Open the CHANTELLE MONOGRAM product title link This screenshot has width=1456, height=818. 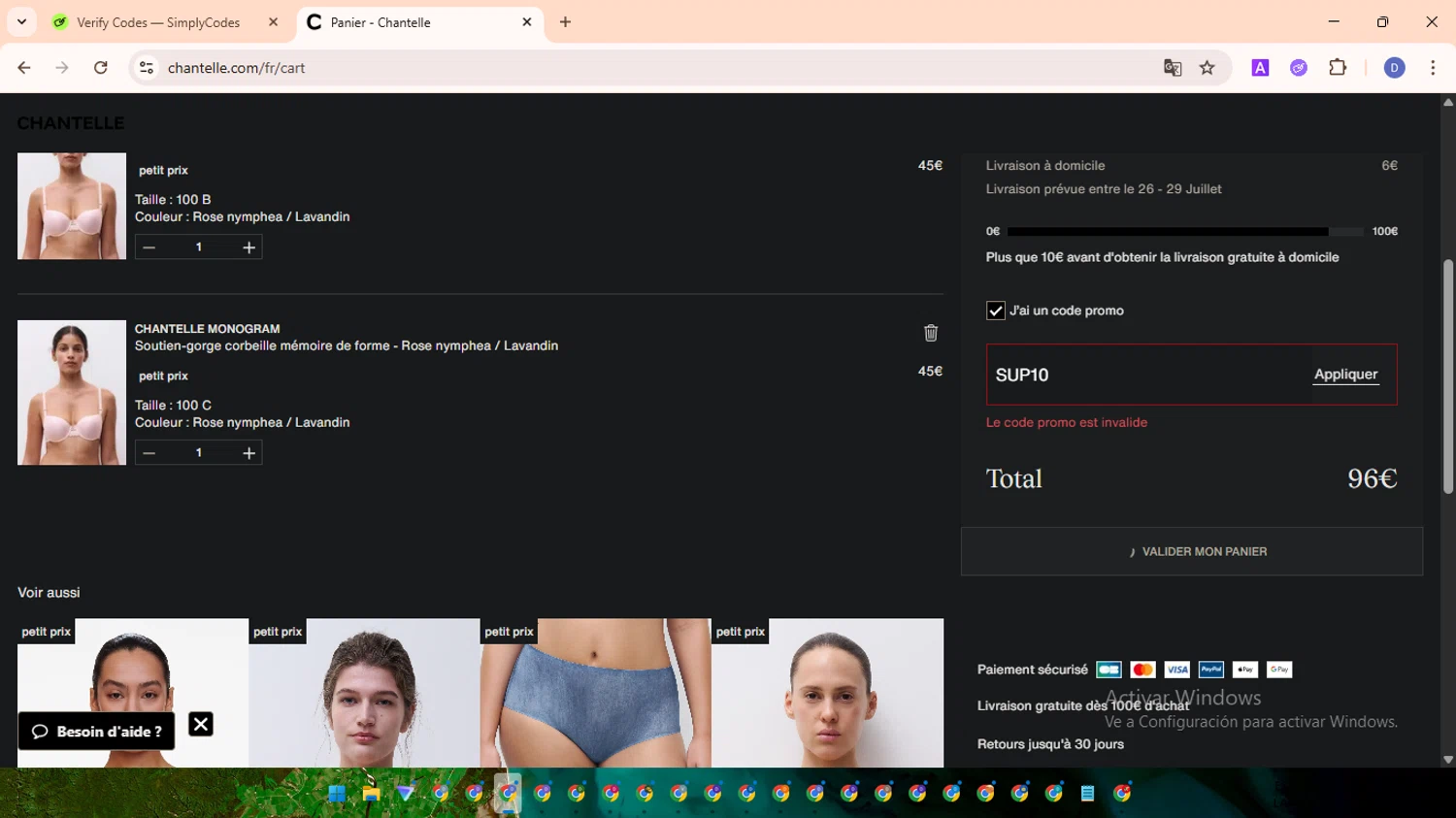click(x=207, y=329)
